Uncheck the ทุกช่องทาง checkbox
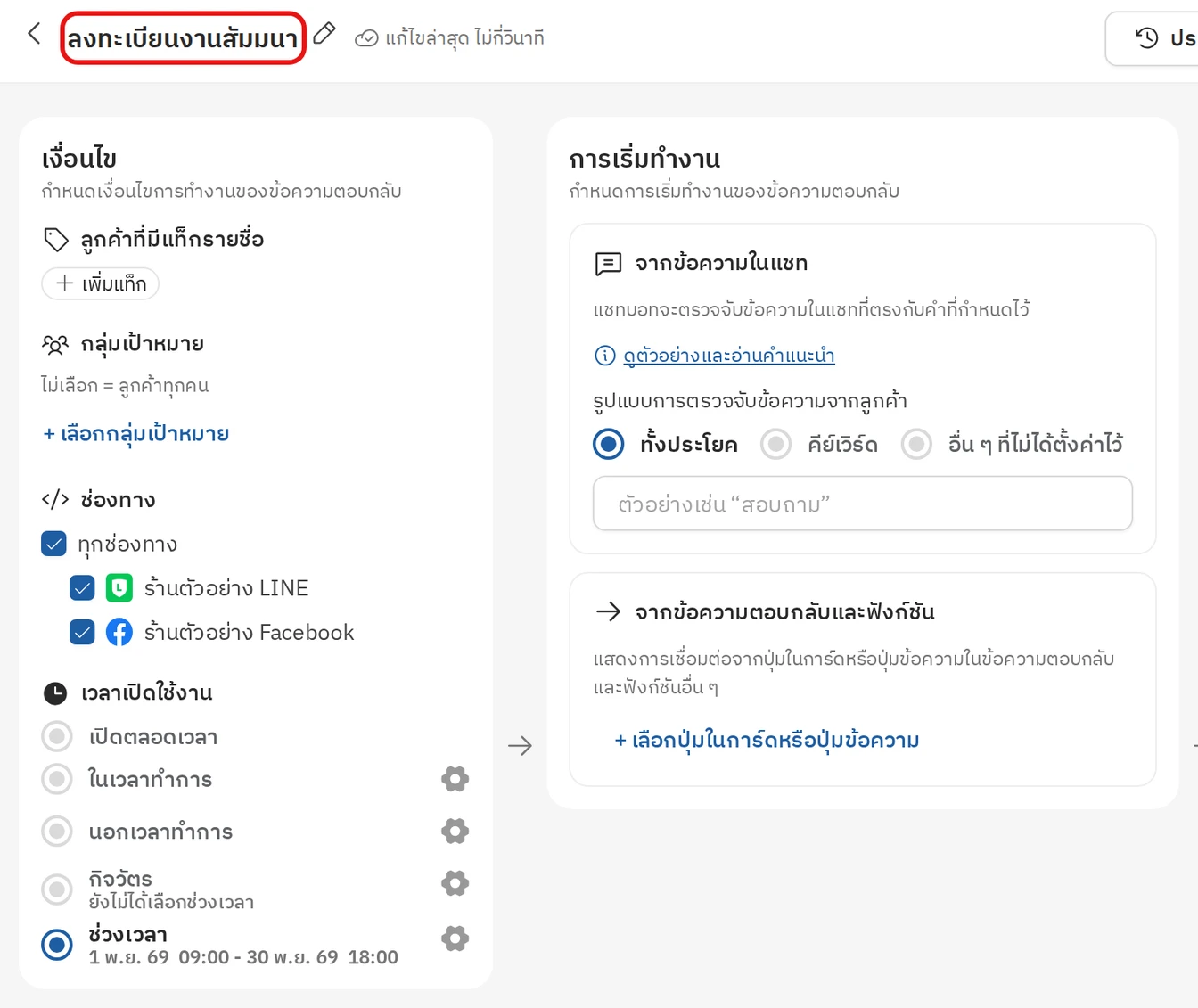1198x1008 pixels. pyautogui.click(x=54, y=544)
